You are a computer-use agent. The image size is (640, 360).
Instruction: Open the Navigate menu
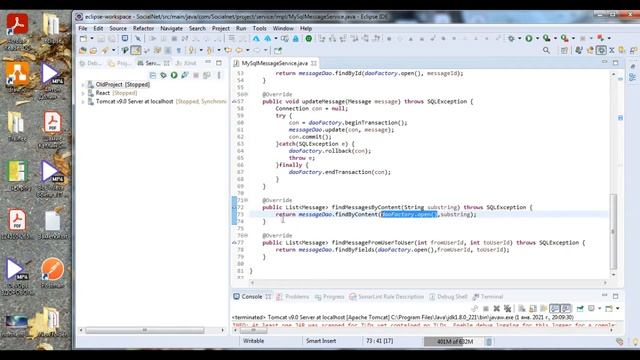pos(171,29)
